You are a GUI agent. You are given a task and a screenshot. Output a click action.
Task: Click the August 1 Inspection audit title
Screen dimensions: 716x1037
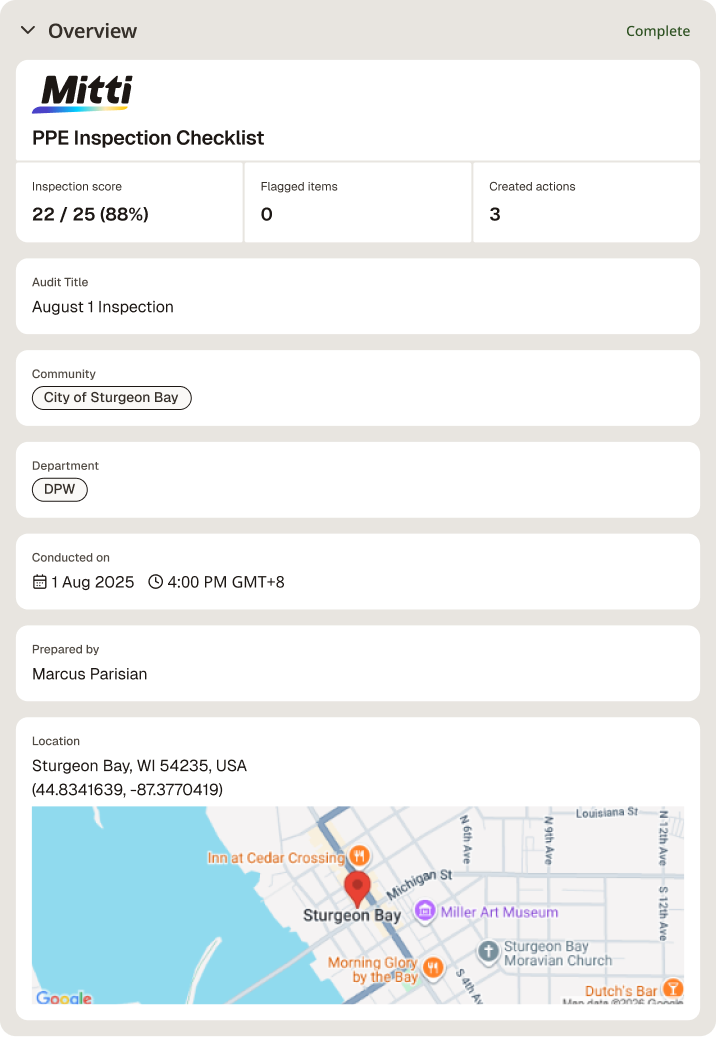point(102,307)
